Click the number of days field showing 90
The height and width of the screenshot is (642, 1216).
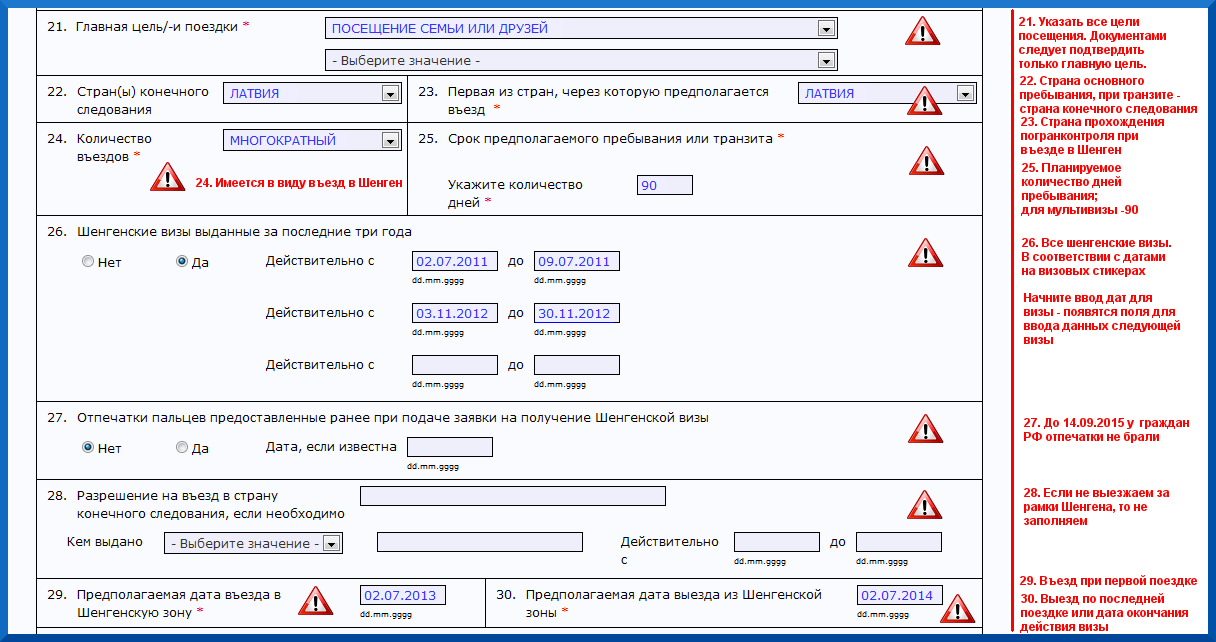point(664,185)
